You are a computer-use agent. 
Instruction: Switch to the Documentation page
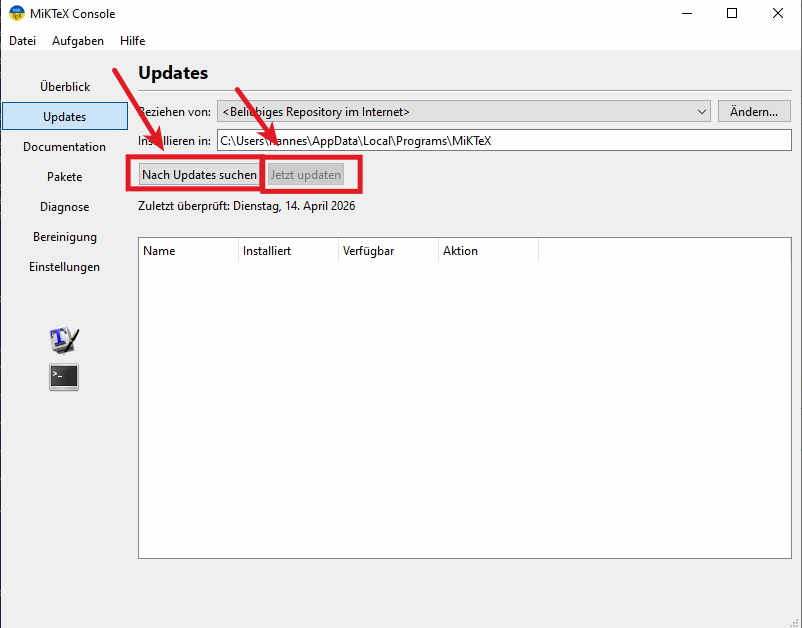tap(65, 147)
